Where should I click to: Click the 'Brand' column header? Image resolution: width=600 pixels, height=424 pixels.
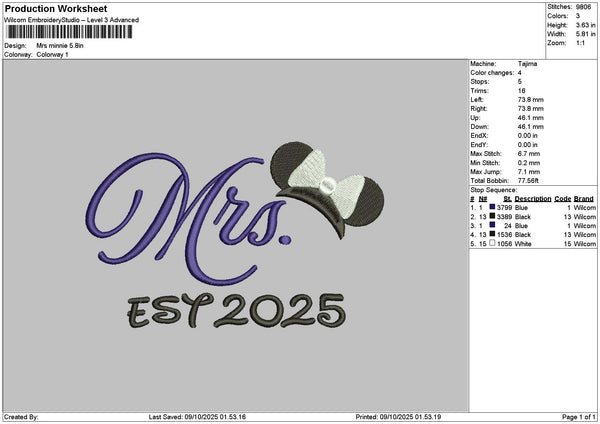click(584, 199)
